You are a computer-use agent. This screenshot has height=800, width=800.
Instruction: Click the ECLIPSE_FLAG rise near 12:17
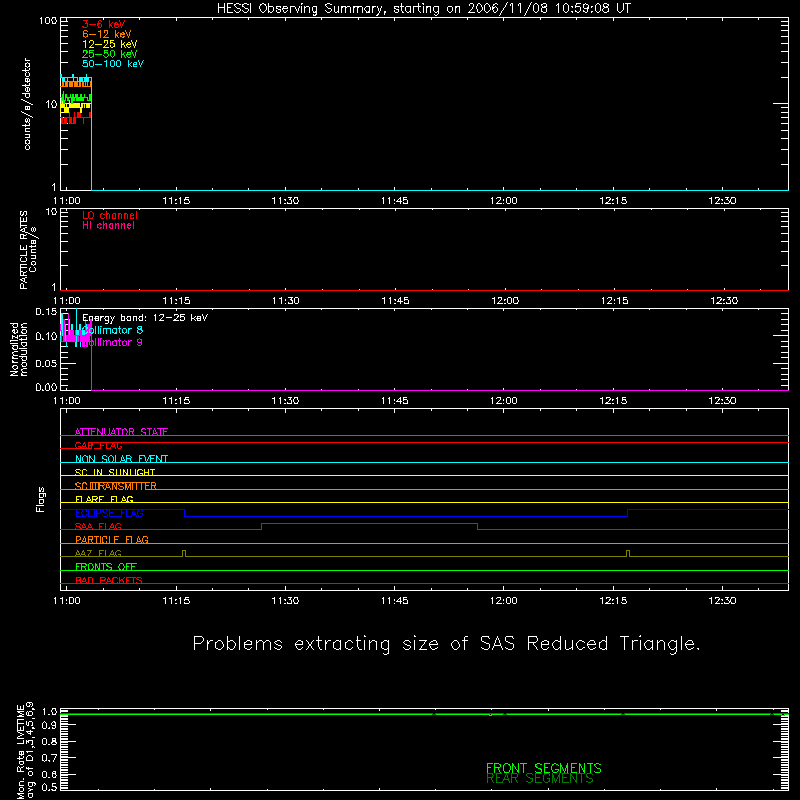pos(628,513)
